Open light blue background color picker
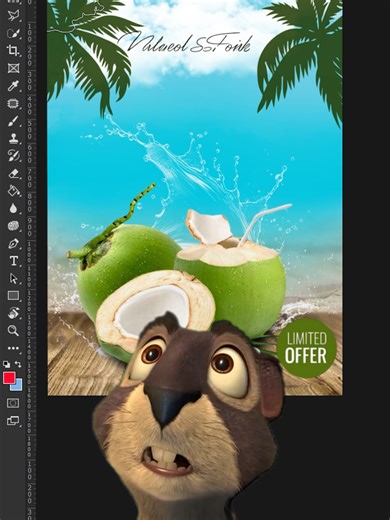Screen dimensions: 390x520 18,386
